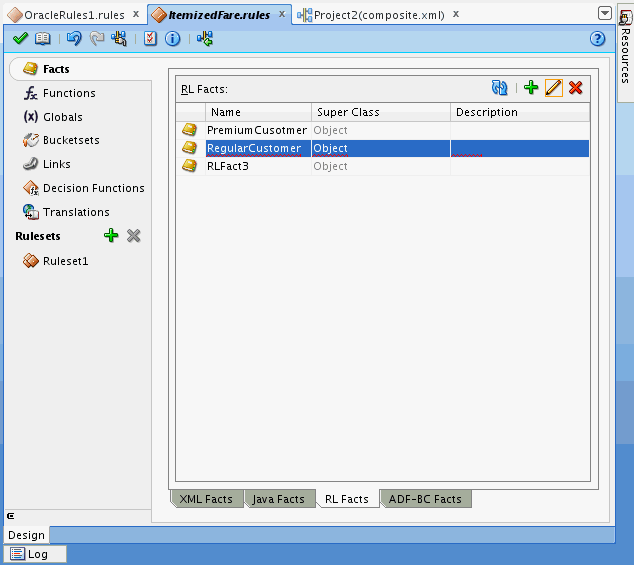Select the RegularCustomer name cell
Viewport: 634px width, 565px height.
(x=258, y=148)
